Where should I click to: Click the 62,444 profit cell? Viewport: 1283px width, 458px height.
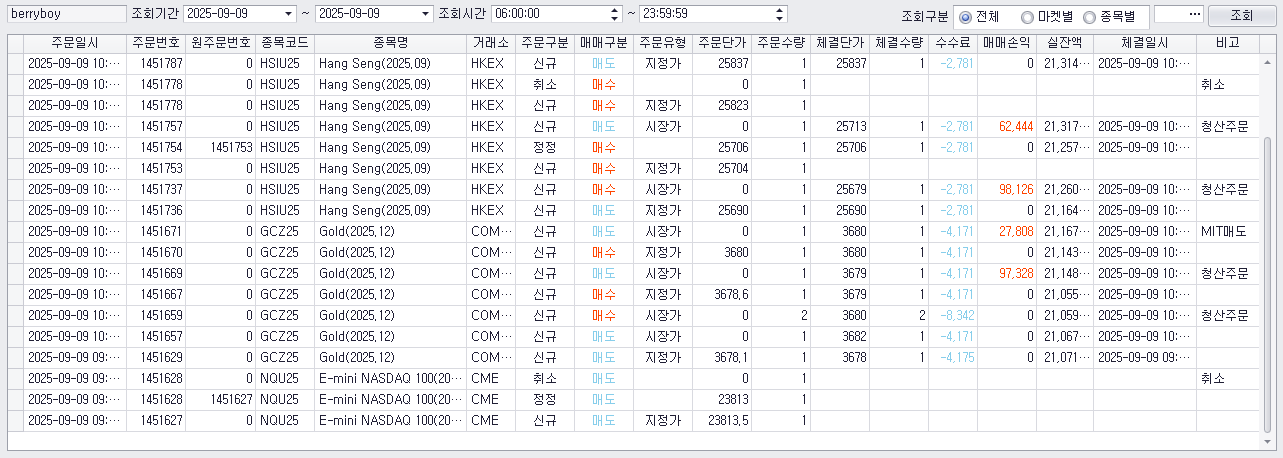pos(1007,127)
